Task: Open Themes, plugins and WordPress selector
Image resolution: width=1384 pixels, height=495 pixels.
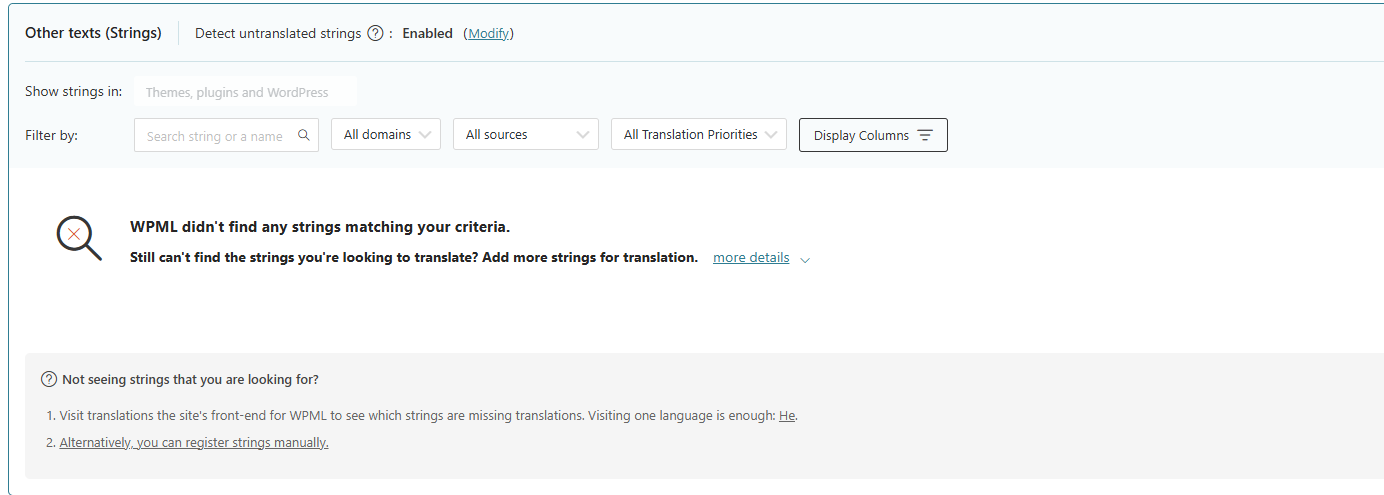Action: point(245,92)
